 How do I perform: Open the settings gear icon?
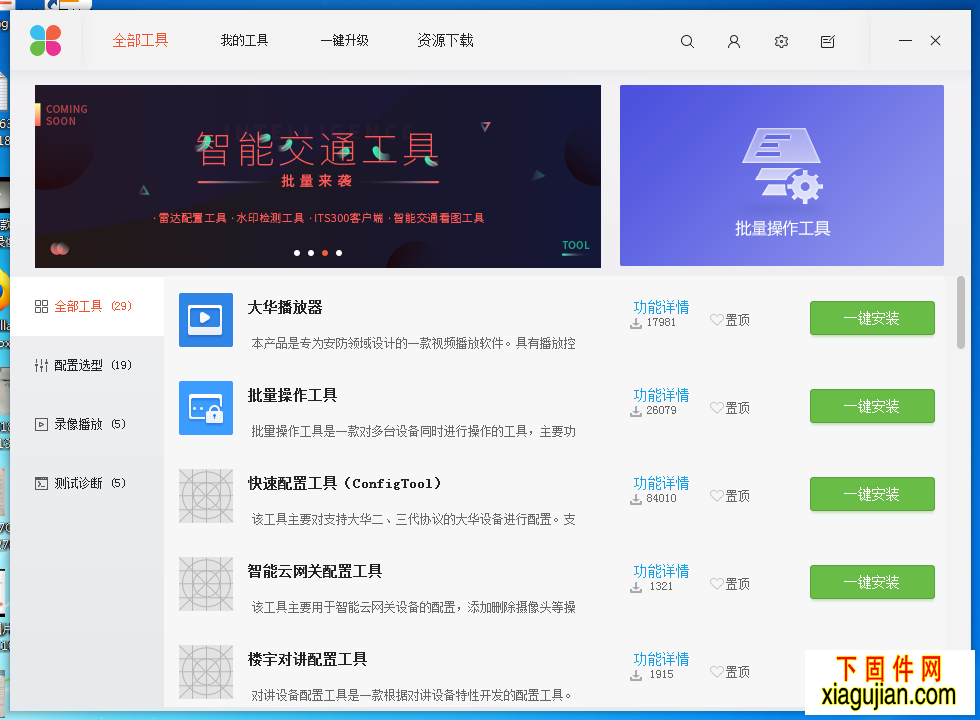pos(781,42)
